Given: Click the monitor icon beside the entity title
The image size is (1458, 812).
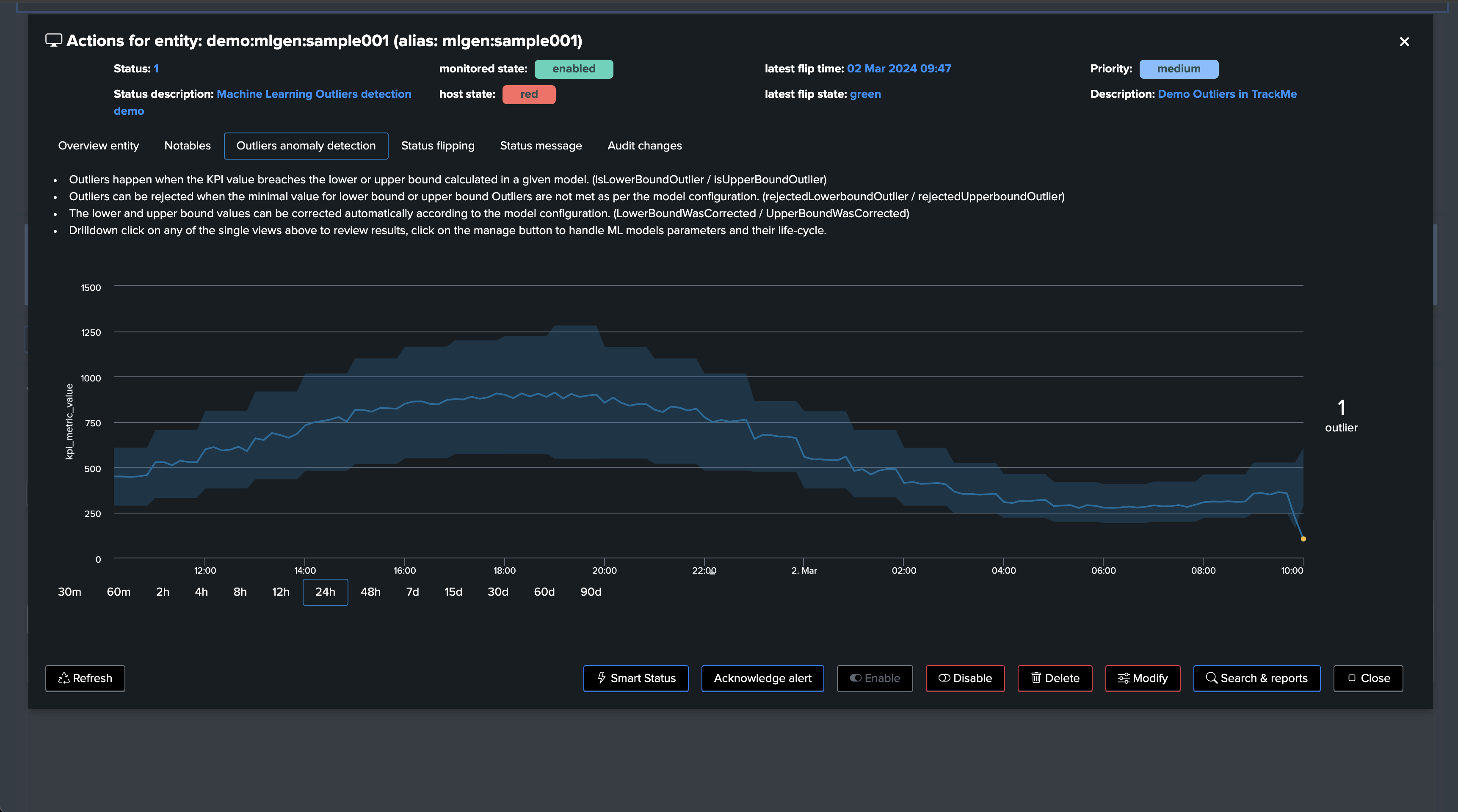Looking at the screenshot, I should click(x=53, y=41).
